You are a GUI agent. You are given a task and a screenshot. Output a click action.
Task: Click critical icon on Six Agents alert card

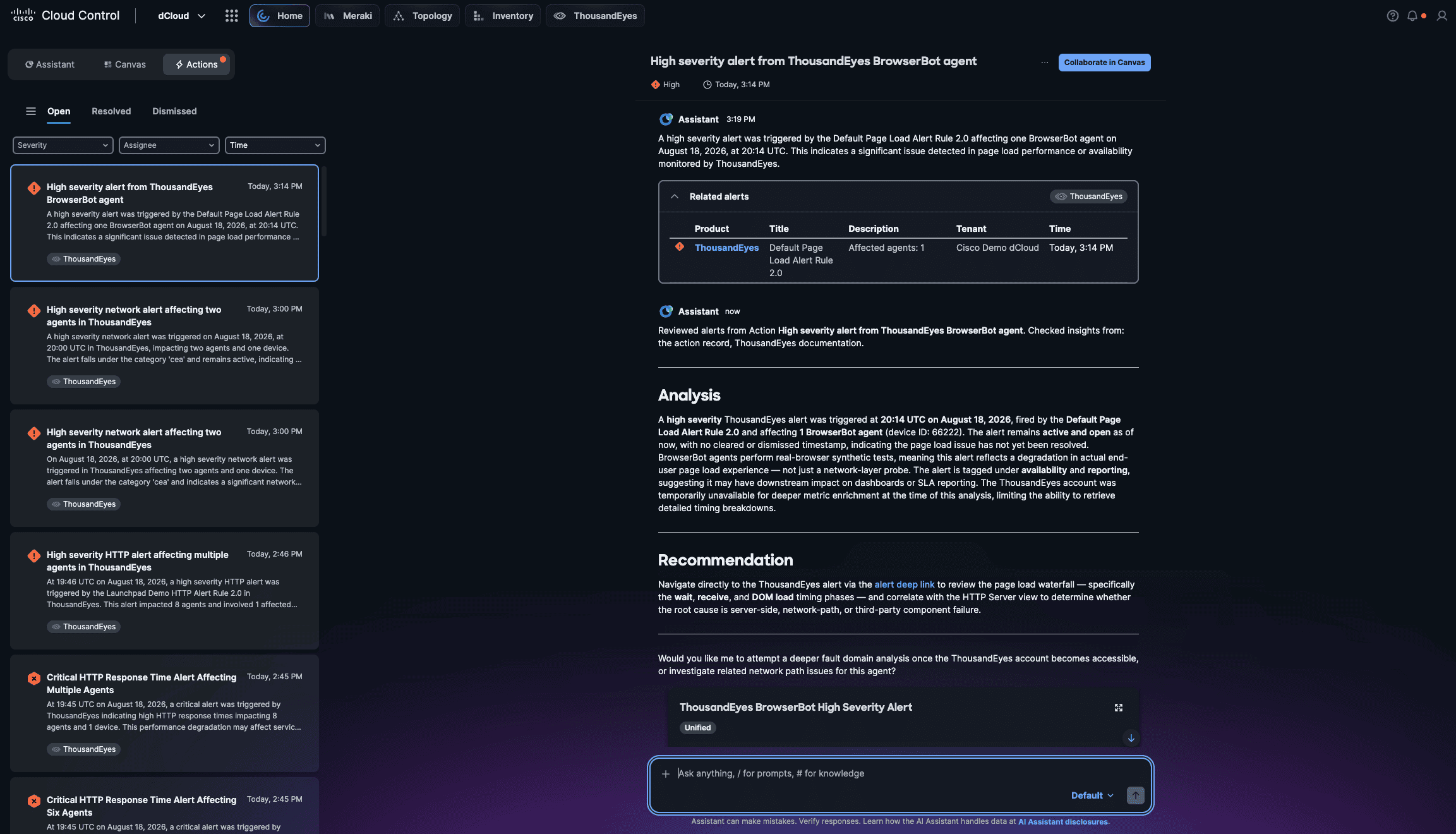coord(34,801)
